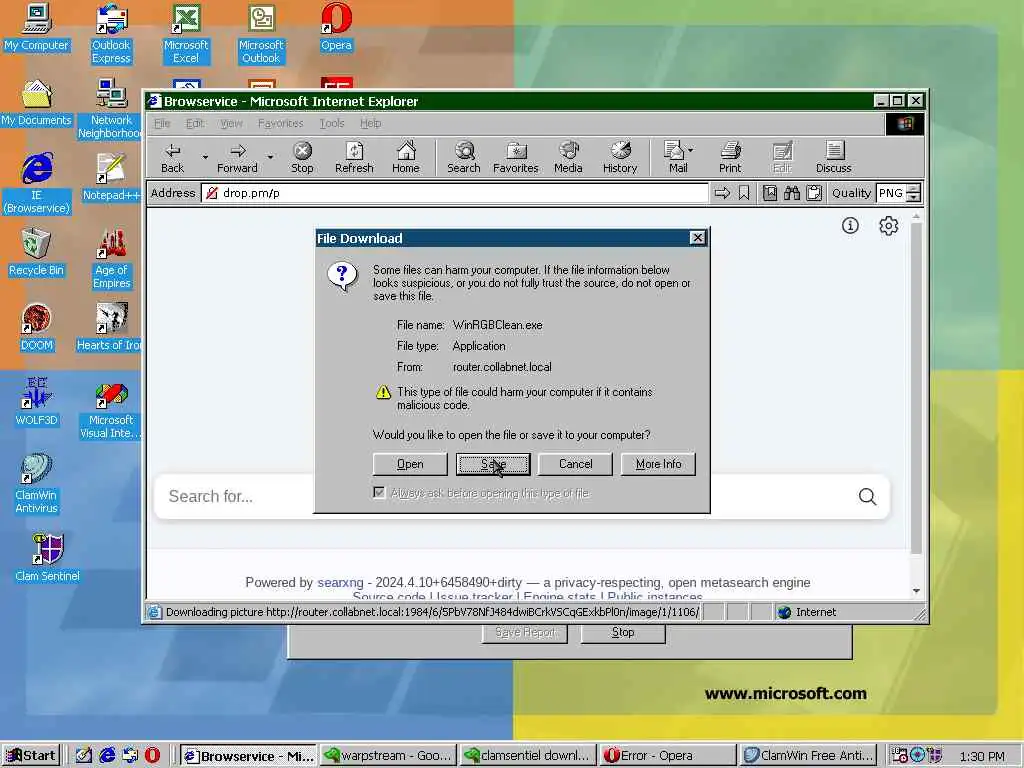
Task: Click the bookmarks book icon in address toolbar
Action: point(770,193)
